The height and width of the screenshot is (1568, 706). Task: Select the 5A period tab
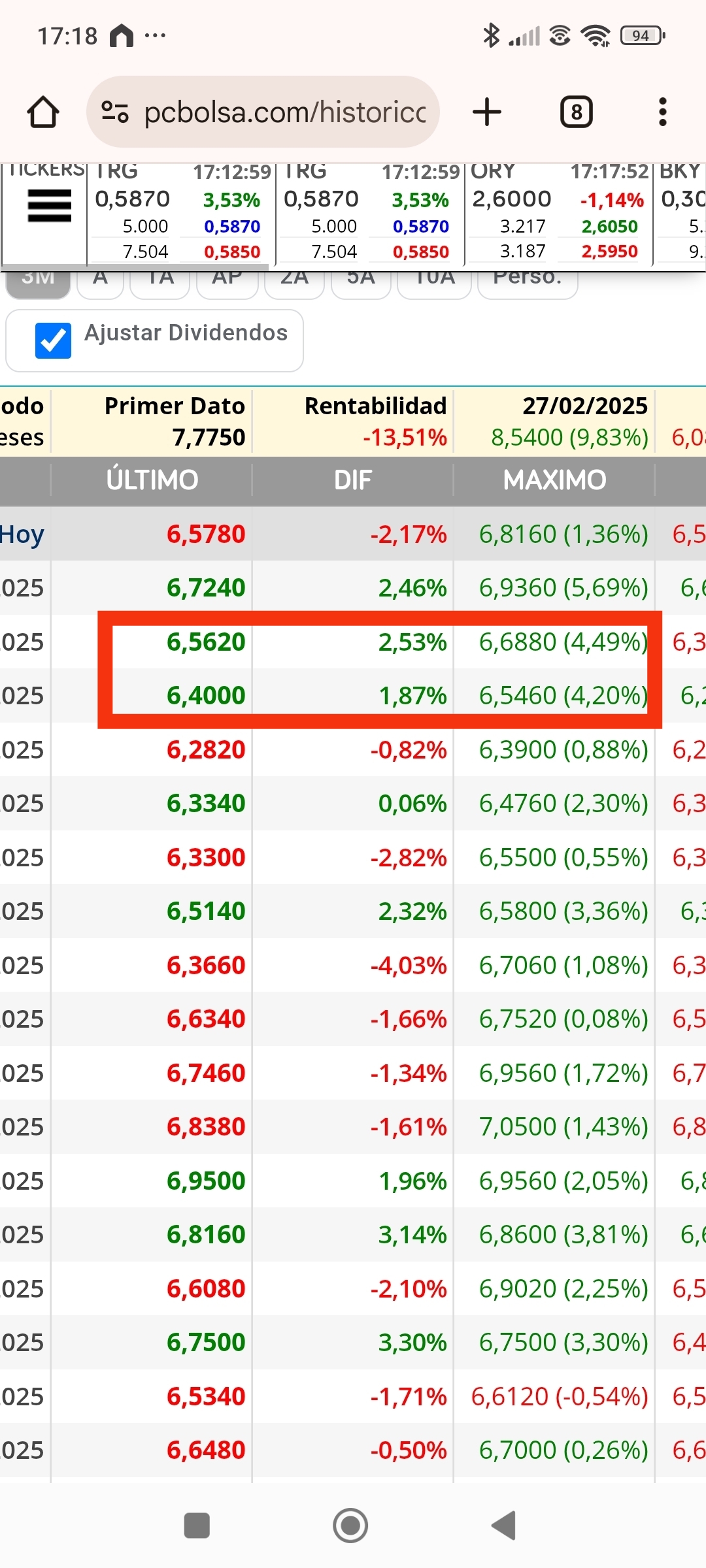click(x=361, y=282)
